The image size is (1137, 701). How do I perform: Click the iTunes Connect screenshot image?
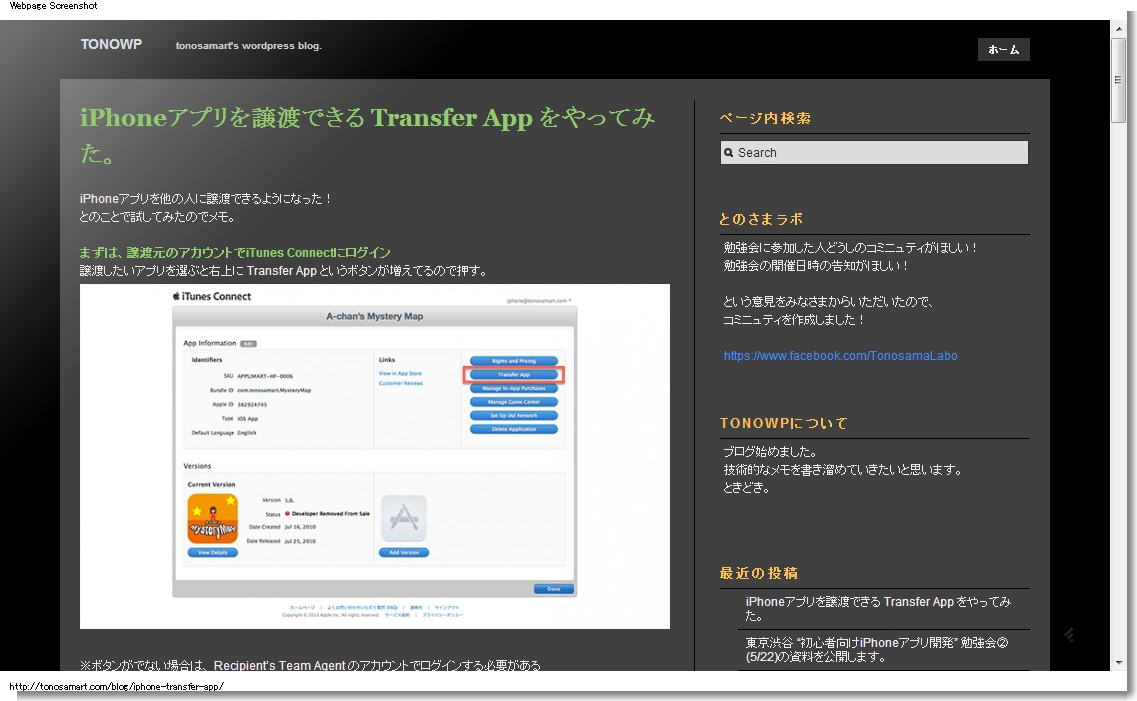(374, 456)
